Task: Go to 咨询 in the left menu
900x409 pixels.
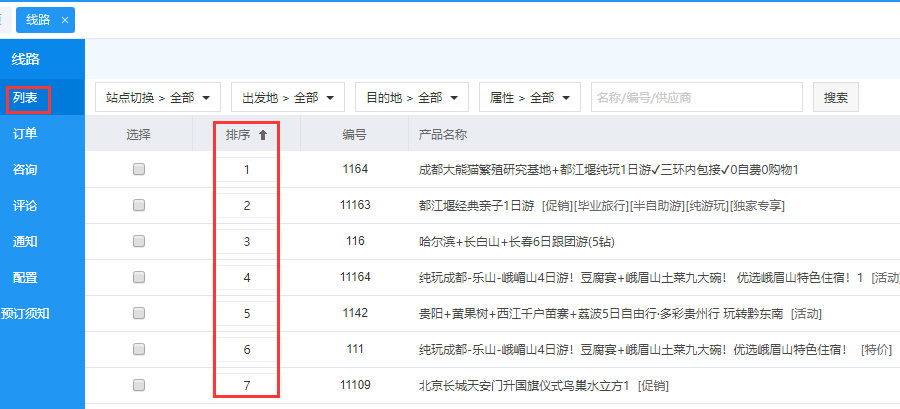Action: (x=25, y=170)
